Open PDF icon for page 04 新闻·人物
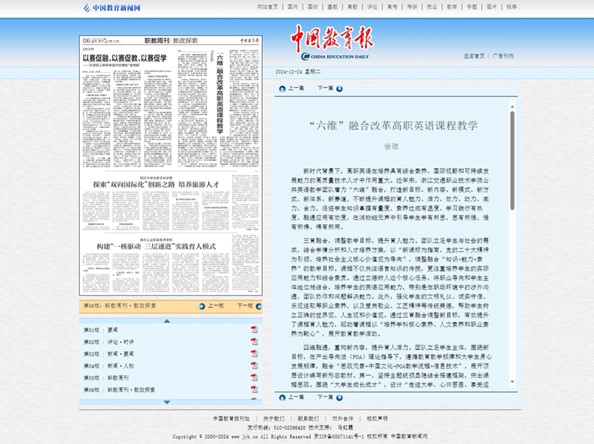The image size is (594, 444). (254, 366)
